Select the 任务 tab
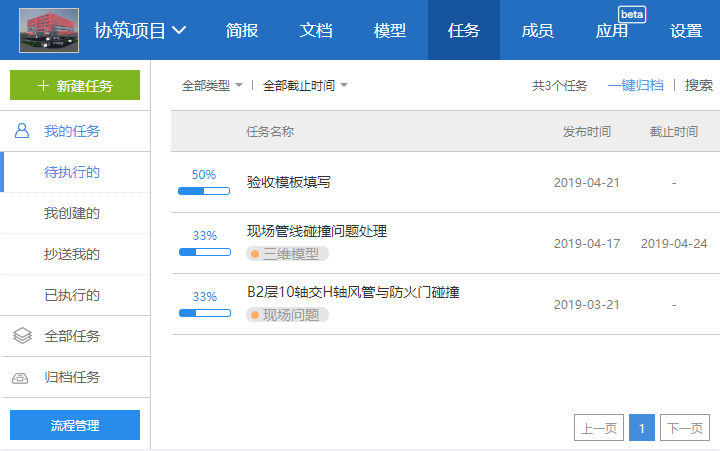The height and width of the screenshot is (451, 720). click(x=464, y=30)
